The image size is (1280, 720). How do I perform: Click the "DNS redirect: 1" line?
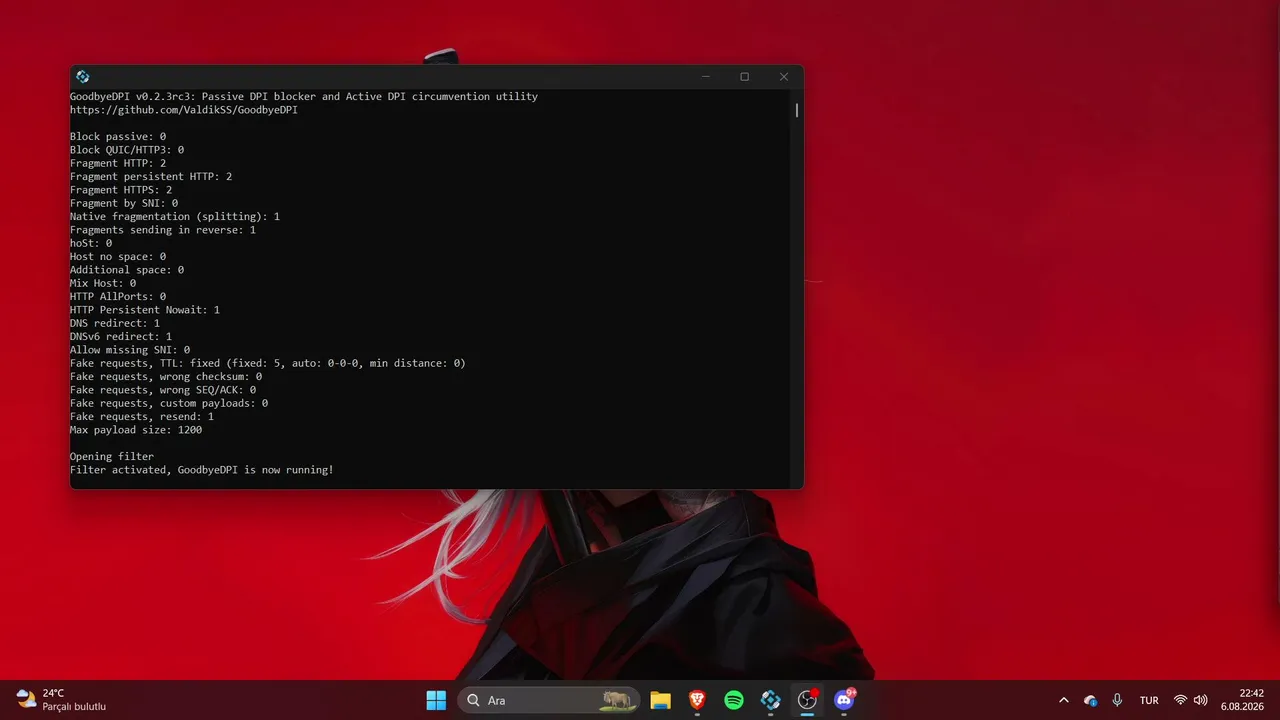point(115,323)
